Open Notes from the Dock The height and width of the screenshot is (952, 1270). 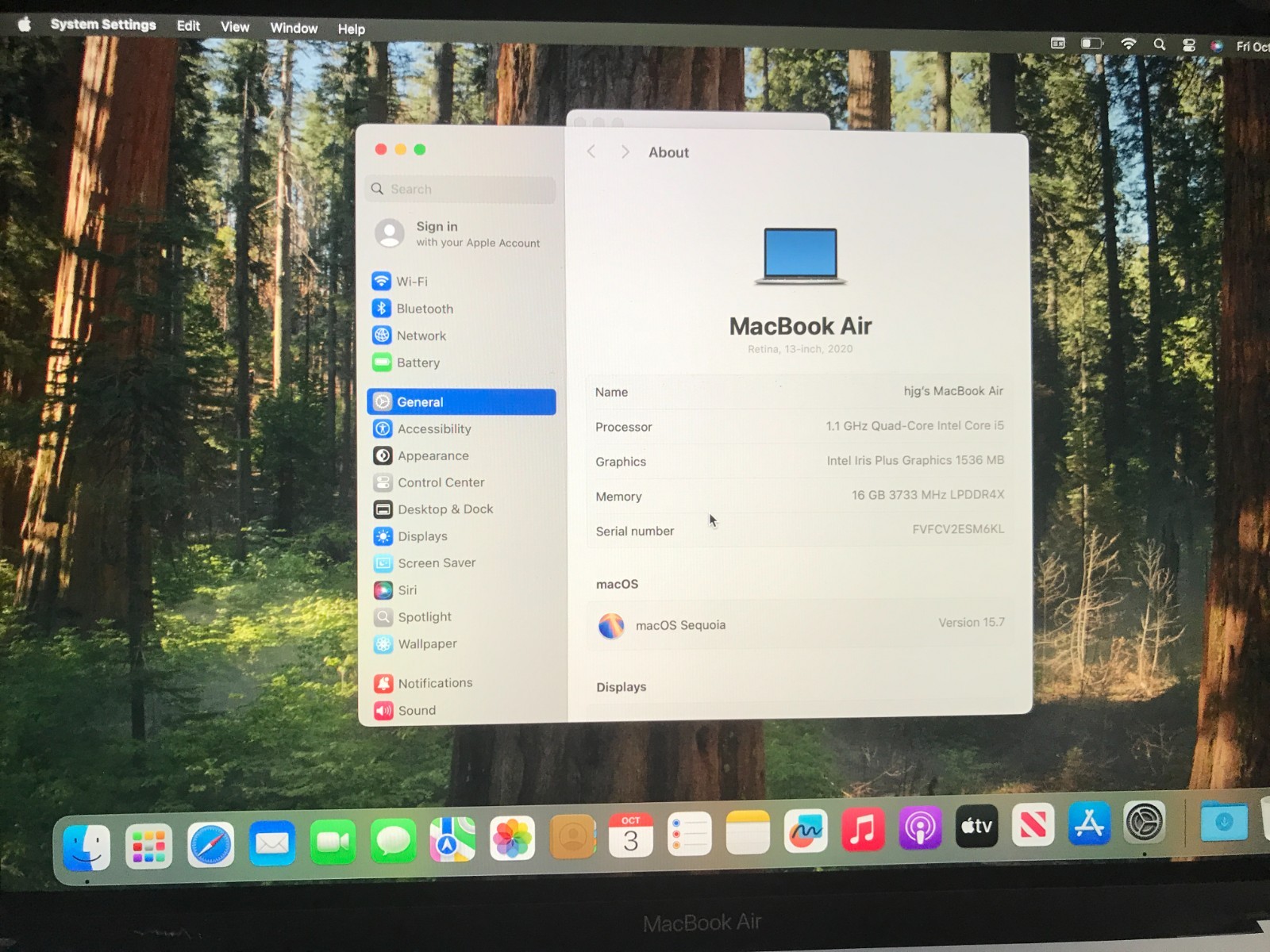coord(748,833)
